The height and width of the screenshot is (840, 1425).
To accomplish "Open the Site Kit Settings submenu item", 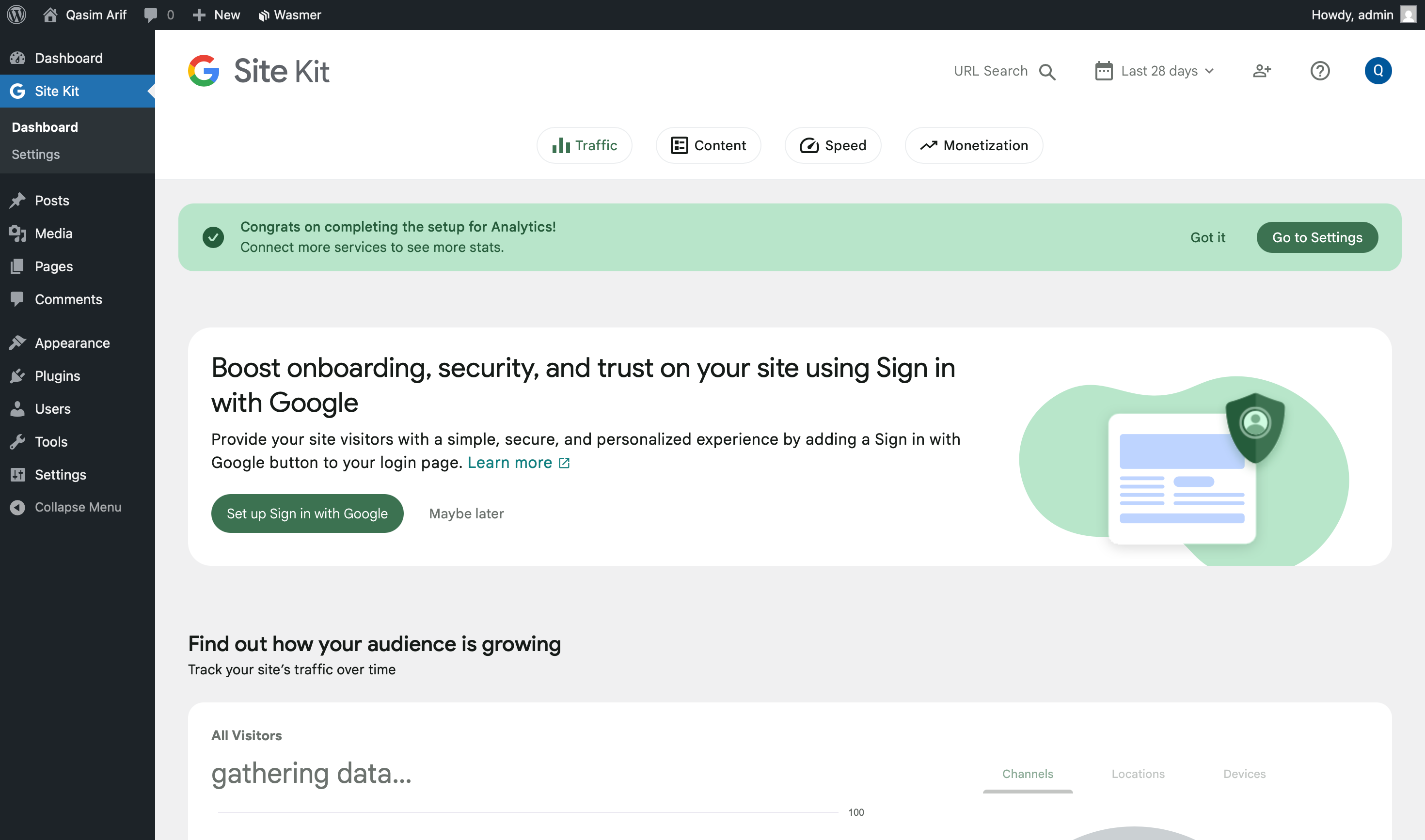I will [36, 154].
